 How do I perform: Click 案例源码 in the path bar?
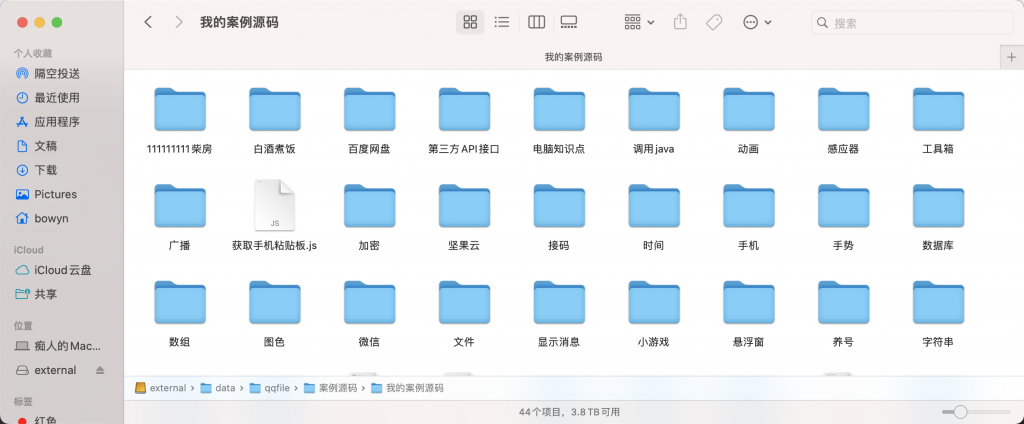tap(336, 388)
